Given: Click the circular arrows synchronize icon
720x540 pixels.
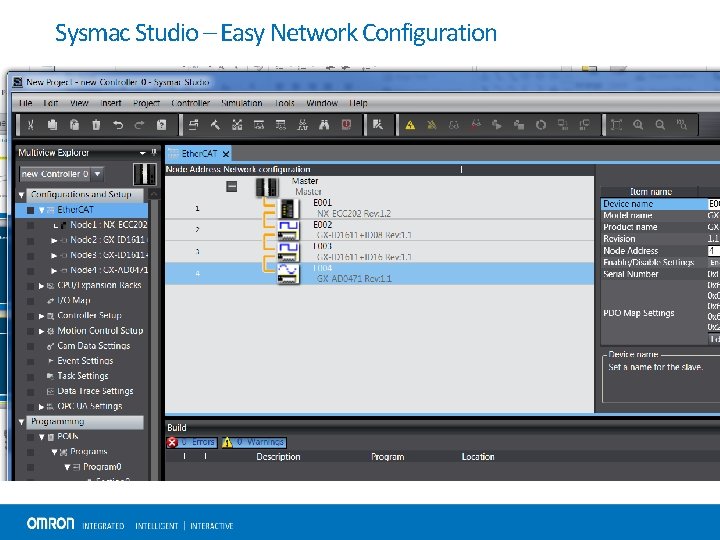Looking at the screenshot, I should click(x=541, y=125).
